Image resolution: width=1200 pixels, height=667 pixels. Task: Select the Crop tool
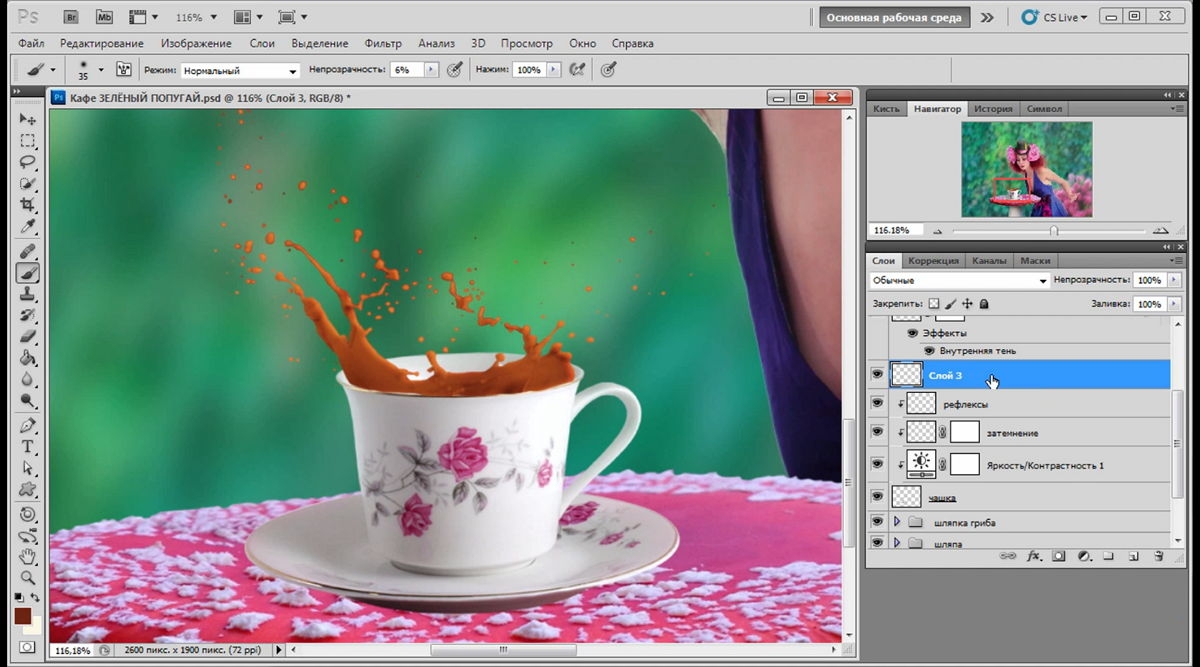click(28, 205)
